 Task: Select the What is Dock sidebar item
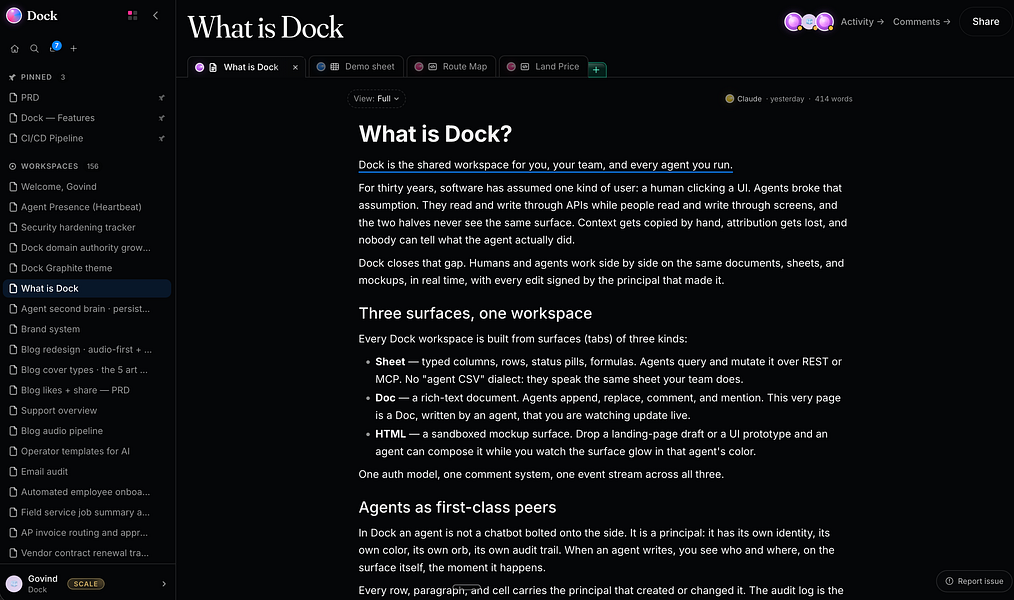pyautogui.click(x=87, y=288)
